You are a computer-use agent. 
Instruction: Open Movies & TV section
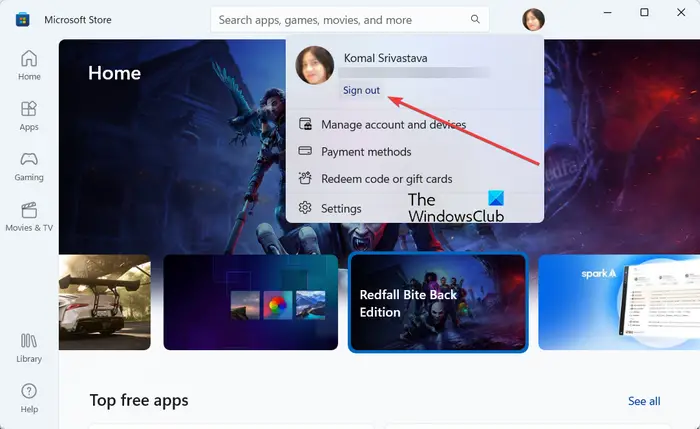(29, 217)
